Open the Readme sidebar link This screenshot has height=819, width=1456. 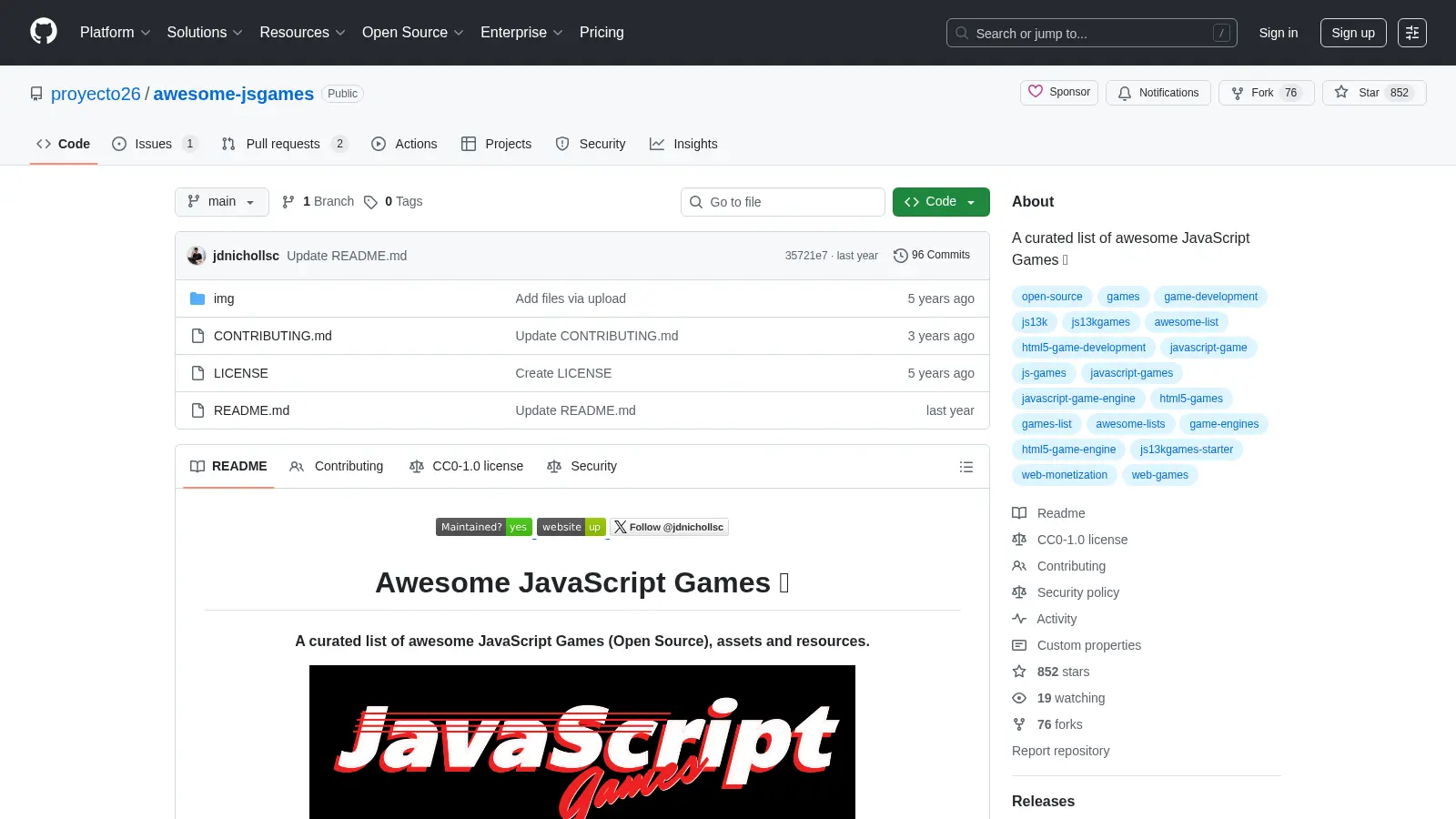tap(1049, 513)
